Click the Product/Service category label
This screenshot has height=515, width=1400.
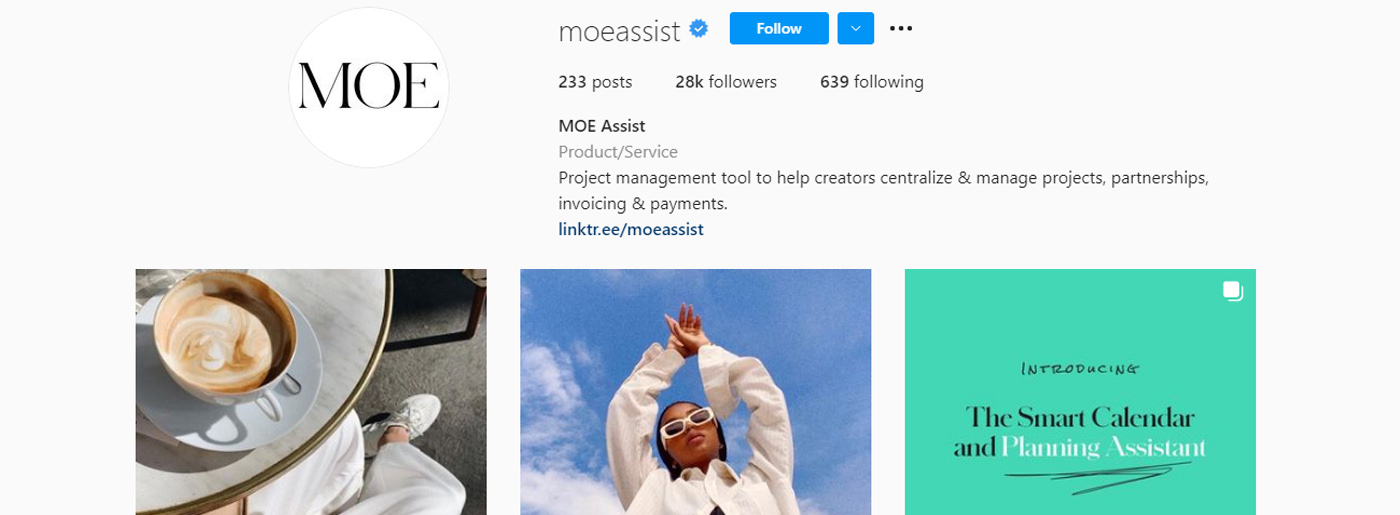click(618, 152)
